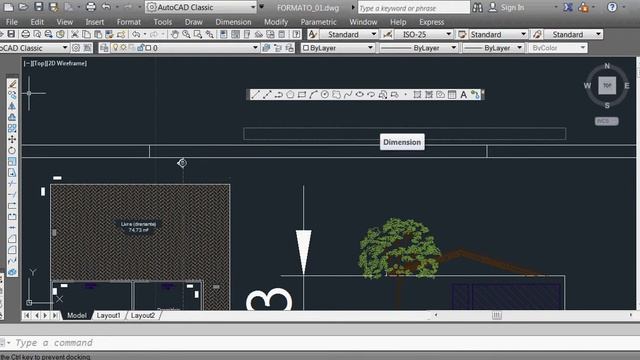Viewport: 640px width, 360px height.
Task: Click the ViewCube TOP face
Action: point(607,85)
